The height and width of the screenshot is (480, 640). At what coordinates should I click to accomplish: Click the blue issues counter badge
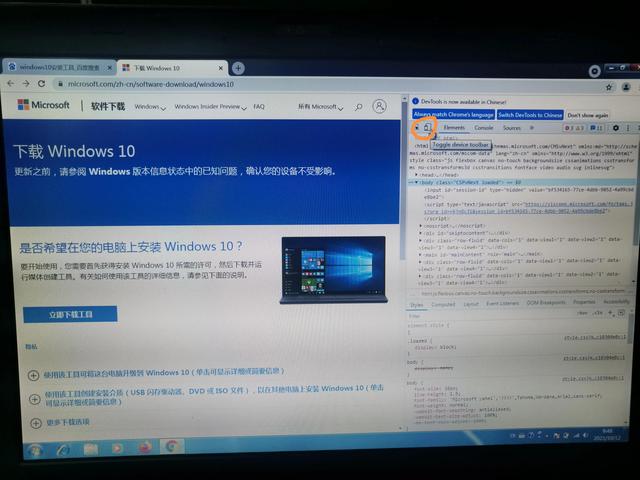pos(596,128)
